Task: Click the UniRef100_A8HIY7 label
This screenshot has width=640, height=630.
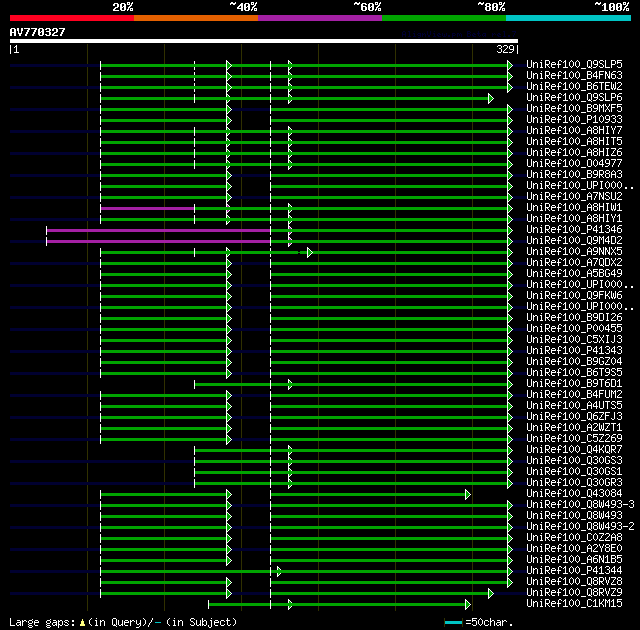Action: click(x=574, y=131)
